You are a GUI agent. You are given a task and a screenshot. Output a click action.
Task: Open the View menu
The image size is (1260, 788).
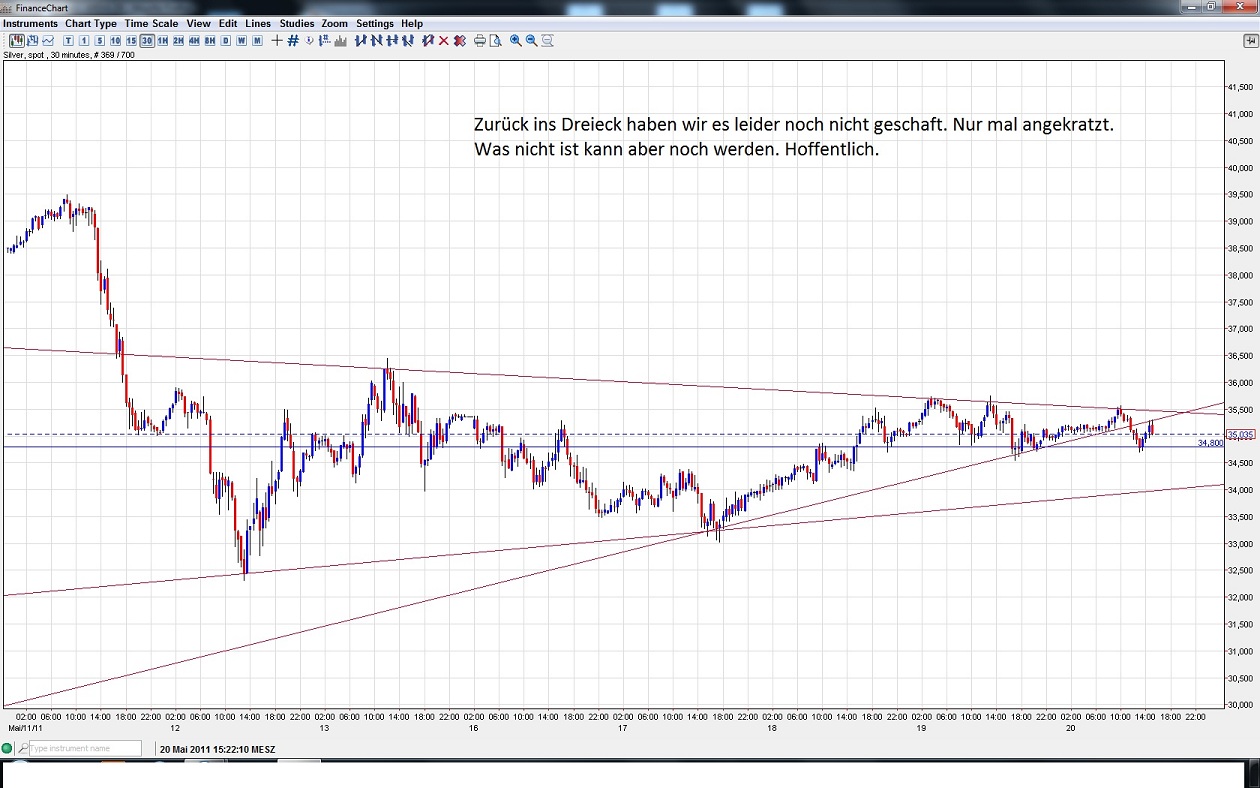coord(198,23)
